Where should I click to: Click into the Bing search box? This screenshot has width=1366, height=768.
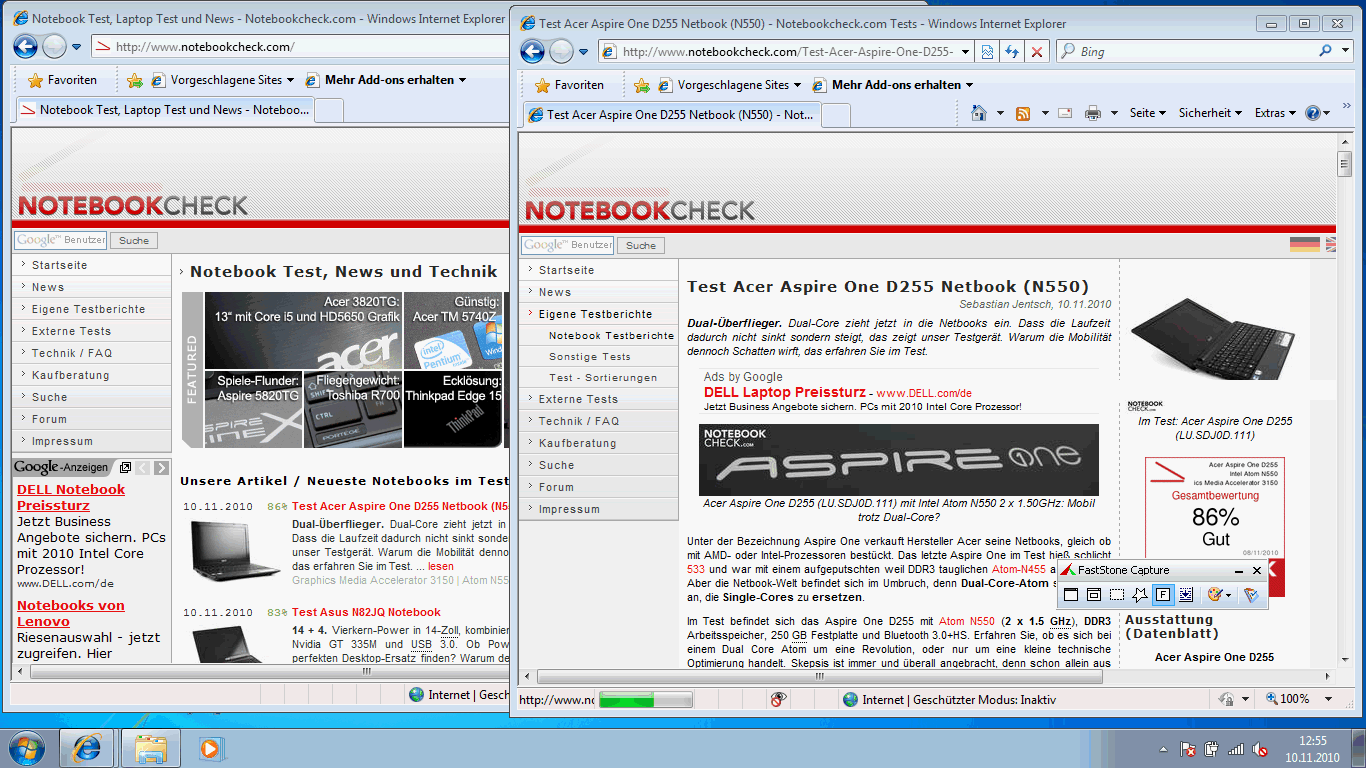coord(1195,51)
